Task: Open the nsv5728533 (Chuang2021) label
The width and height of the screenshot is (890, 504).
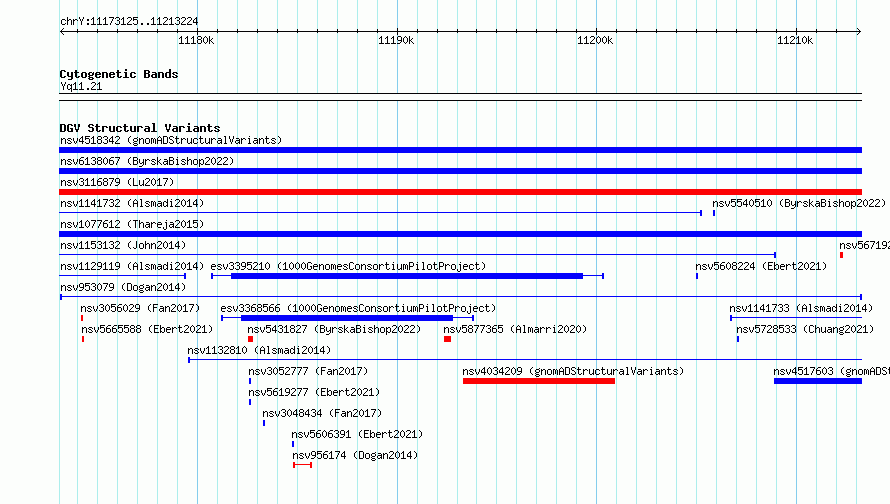Action: pos(805,329)
